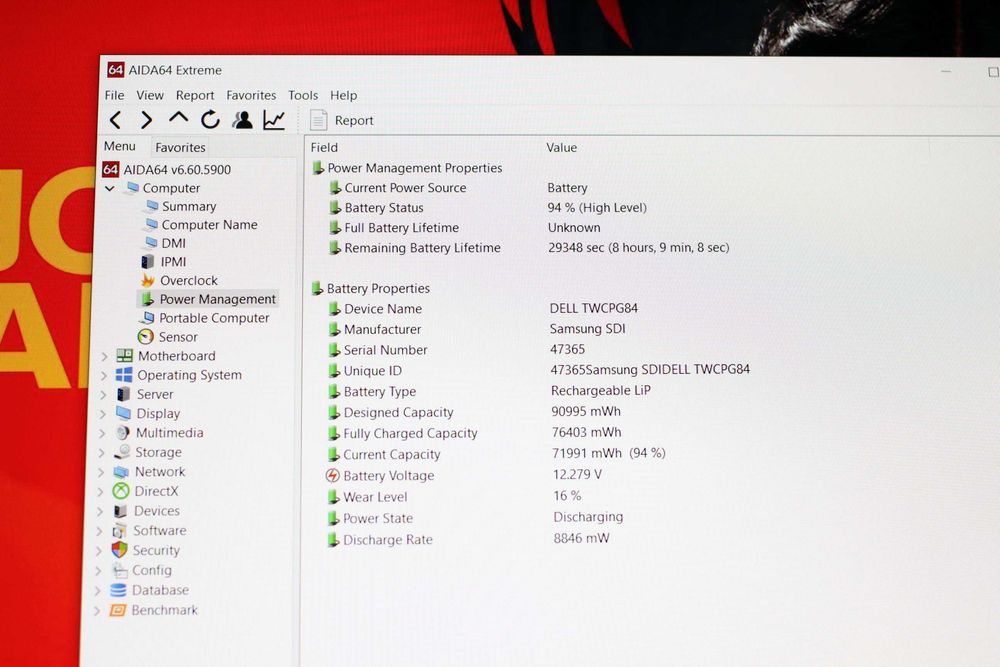Go forward with the right arrow toolbar icon
The width and height of the screenshot is (1000, 667).
147,120
